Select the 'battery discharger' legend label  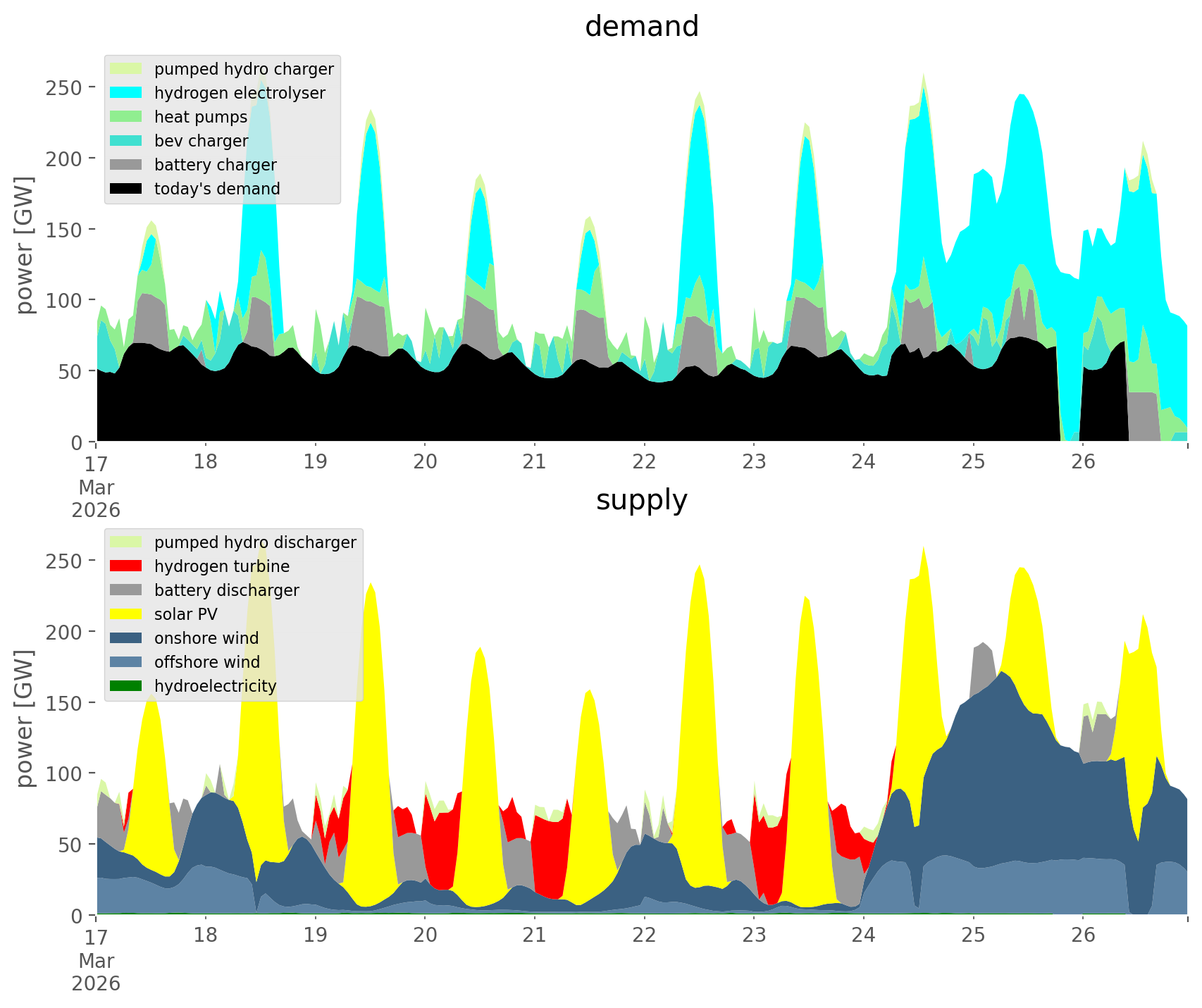tap(226, 590)
